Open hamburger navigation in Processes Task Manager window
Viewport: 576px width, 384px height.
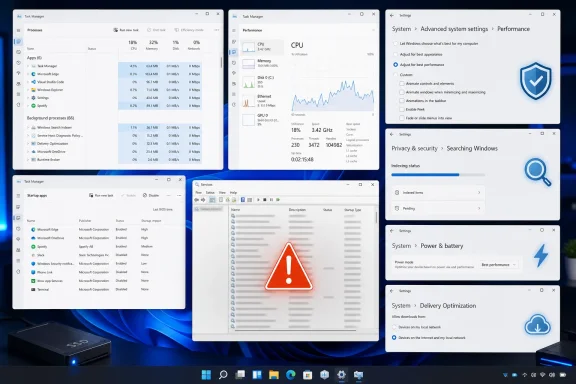18,30
